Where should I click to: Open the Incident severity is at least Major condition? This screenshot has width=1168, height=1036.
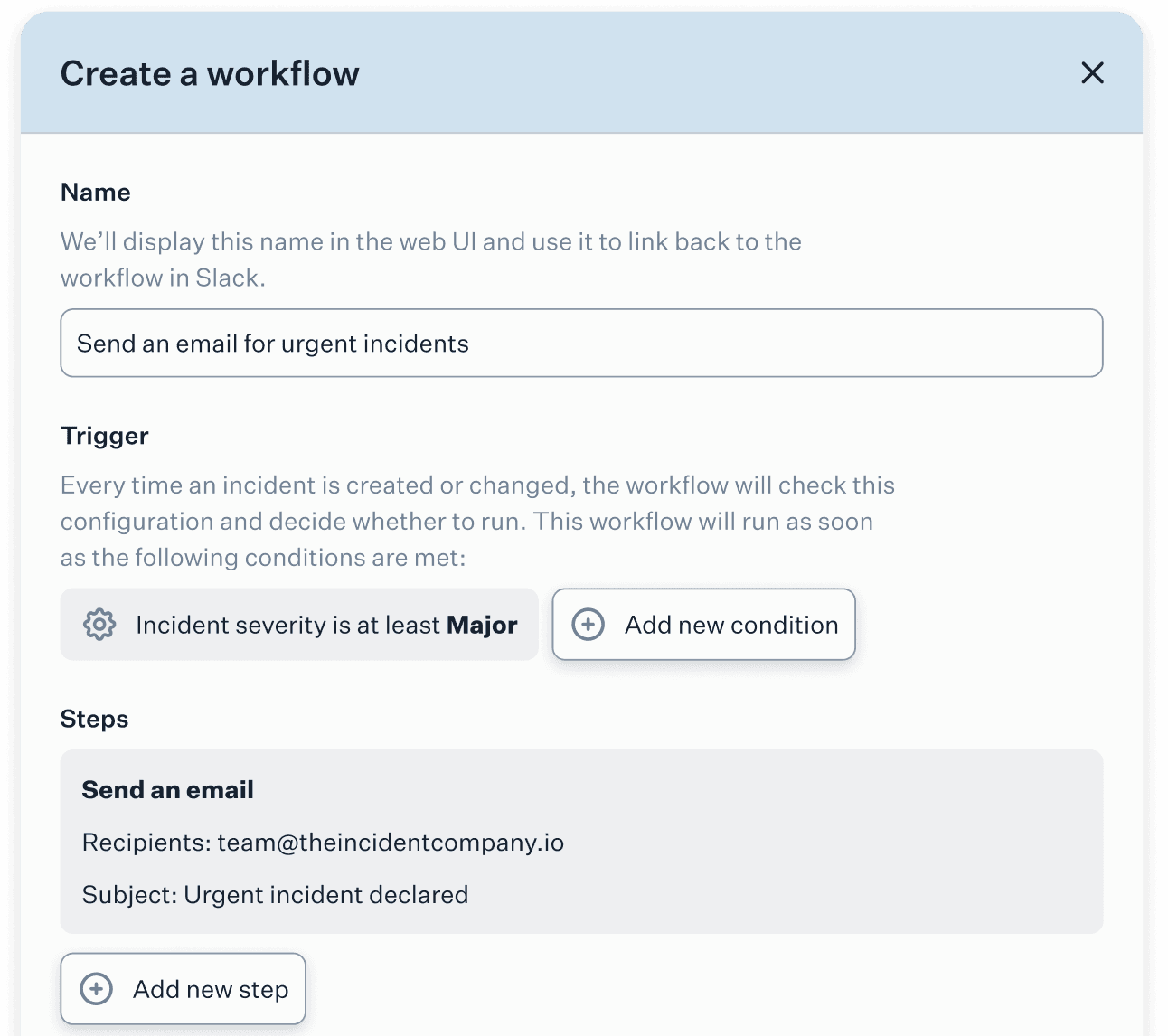tap(299, 625)
